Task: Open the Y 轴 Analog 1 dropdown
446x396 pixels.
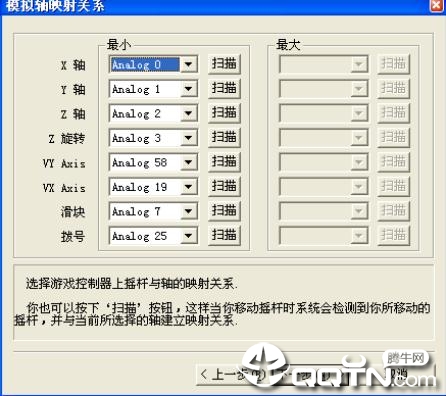Action: point(153,89)
